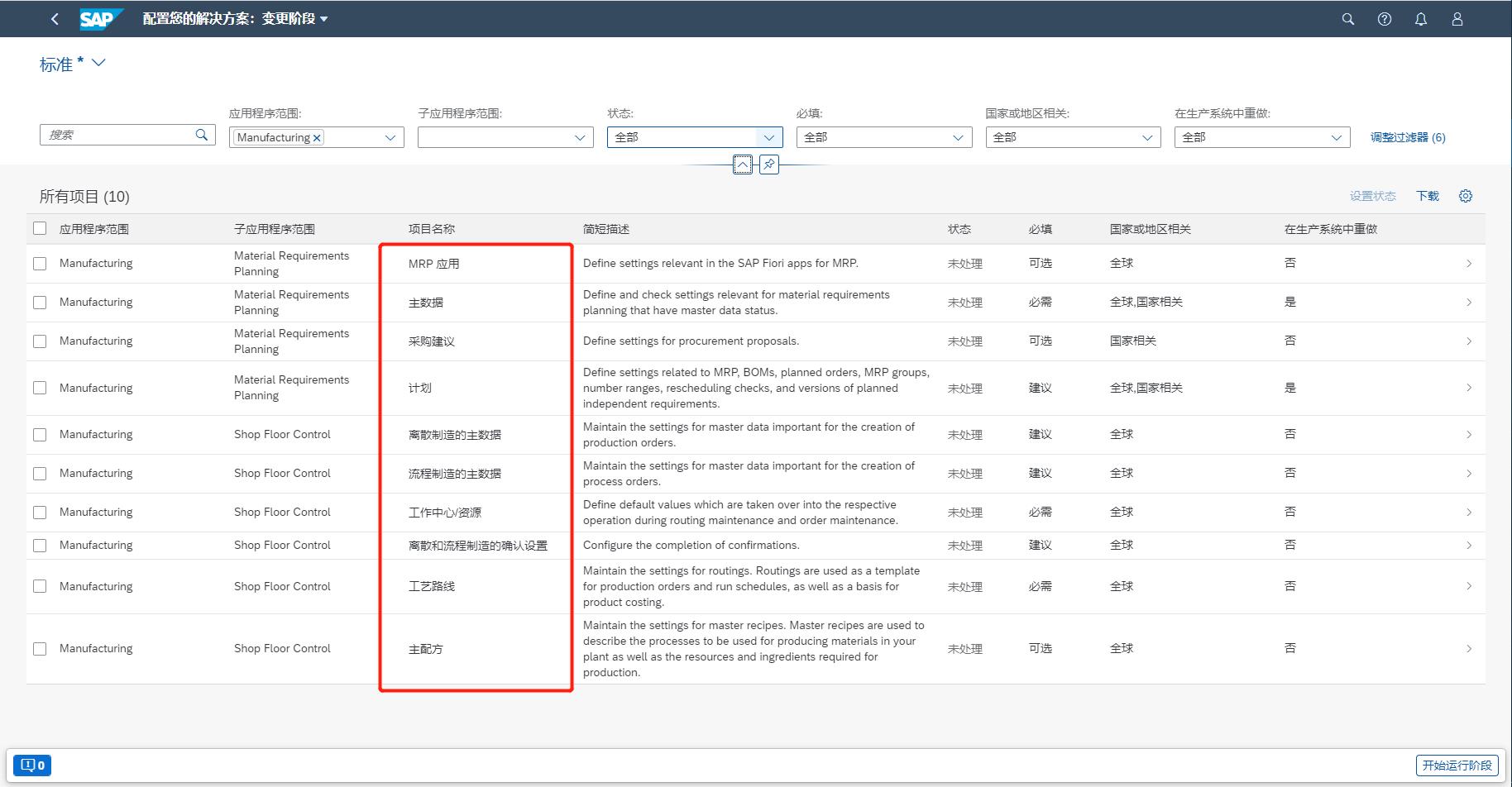
Task: Open the messages badge showing 0 at bottom left
Action: (31, 765)
